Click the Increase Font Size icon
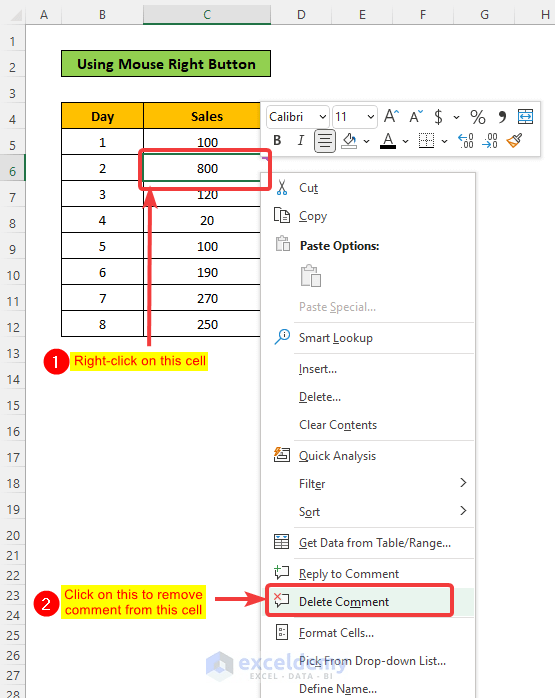555x698 pixels. (x=391, y=117)
